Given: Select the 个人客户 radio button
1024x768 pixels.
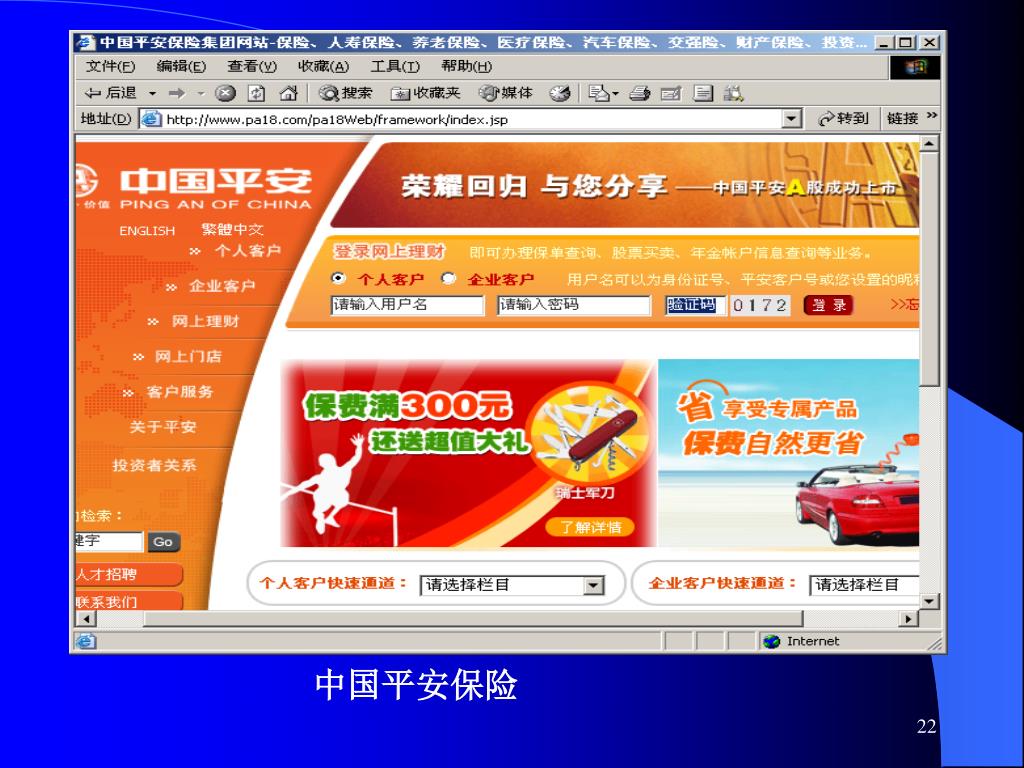Looking at the screenshot, I should [338, 278].
